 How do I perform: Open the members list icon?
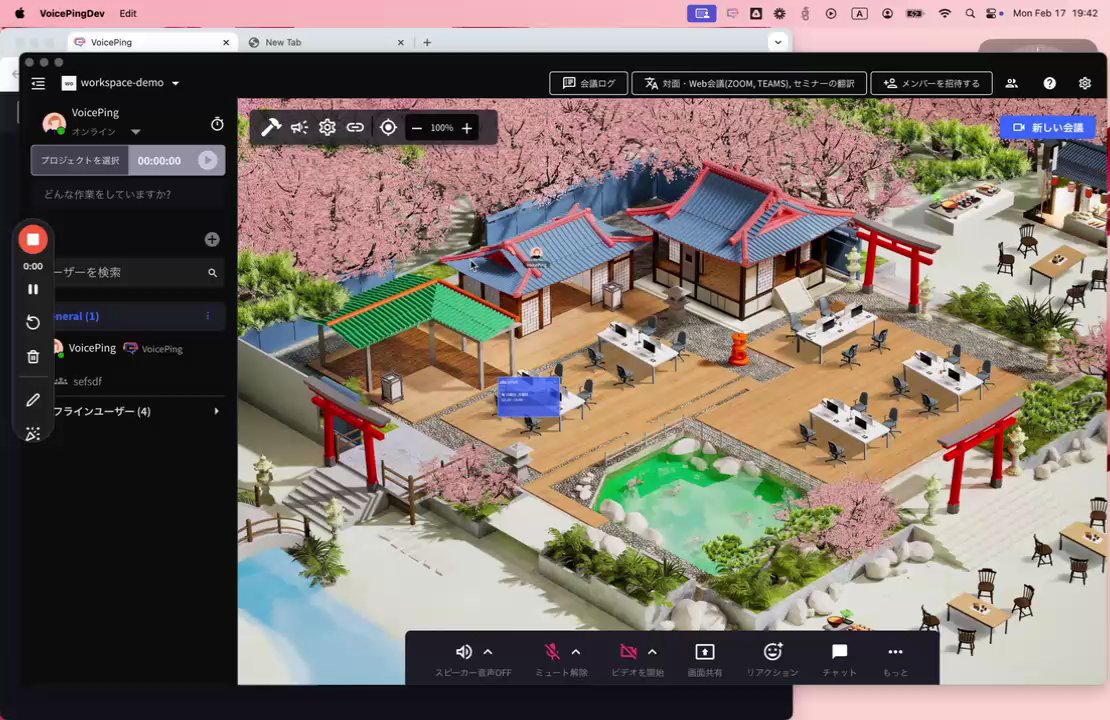(x=1012, y=83)
